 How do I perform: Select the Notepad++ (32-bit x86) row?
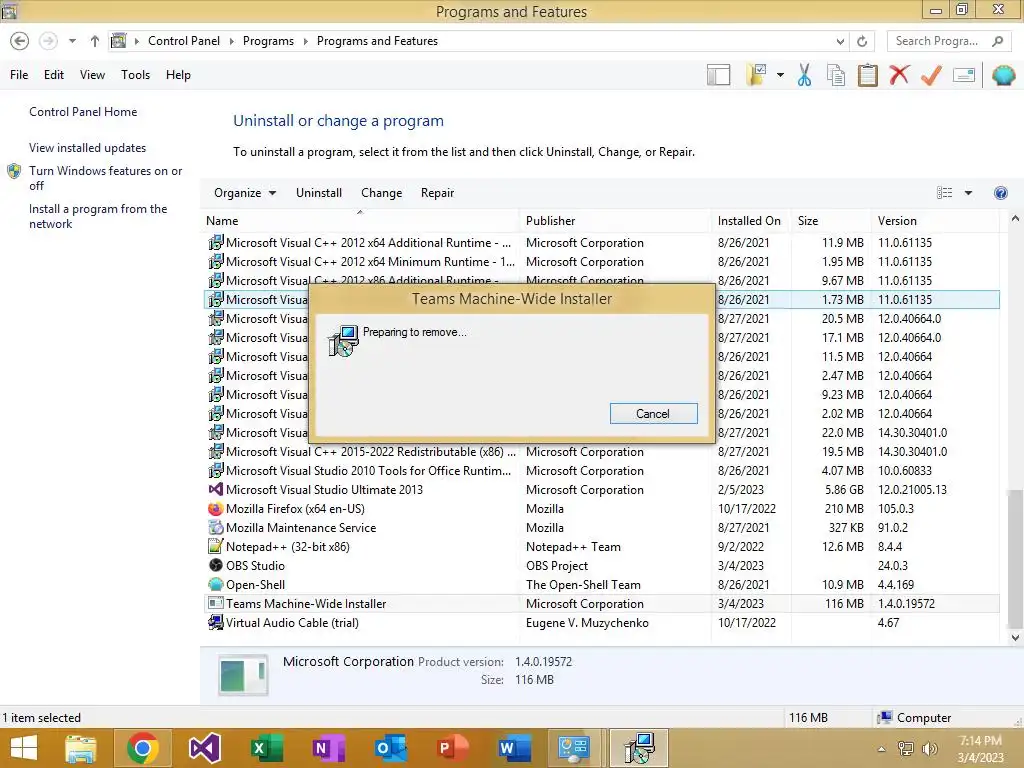(x=600, y=547)
